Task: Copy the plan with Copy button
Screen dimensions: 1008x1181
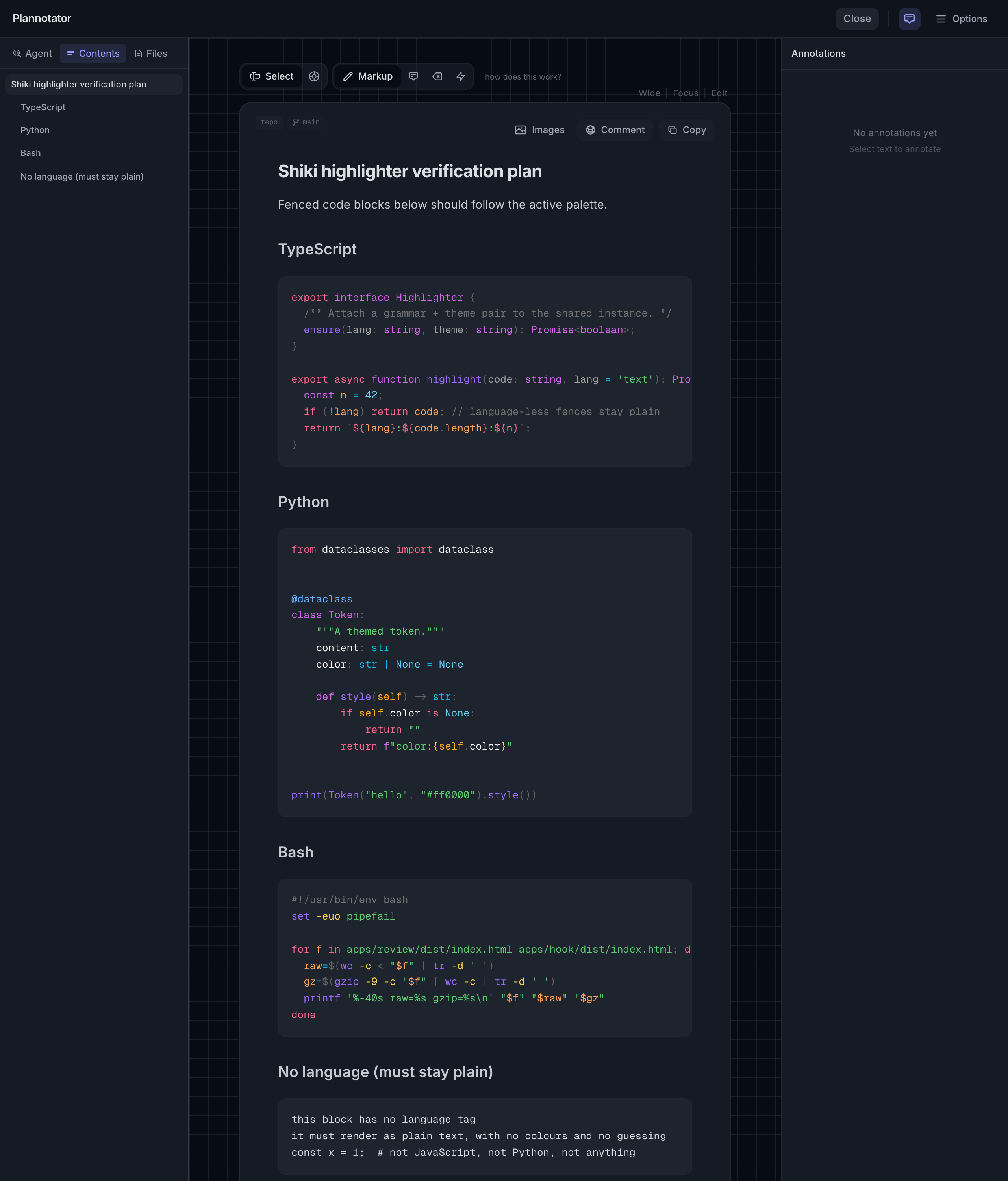Action: click(686, 130)
